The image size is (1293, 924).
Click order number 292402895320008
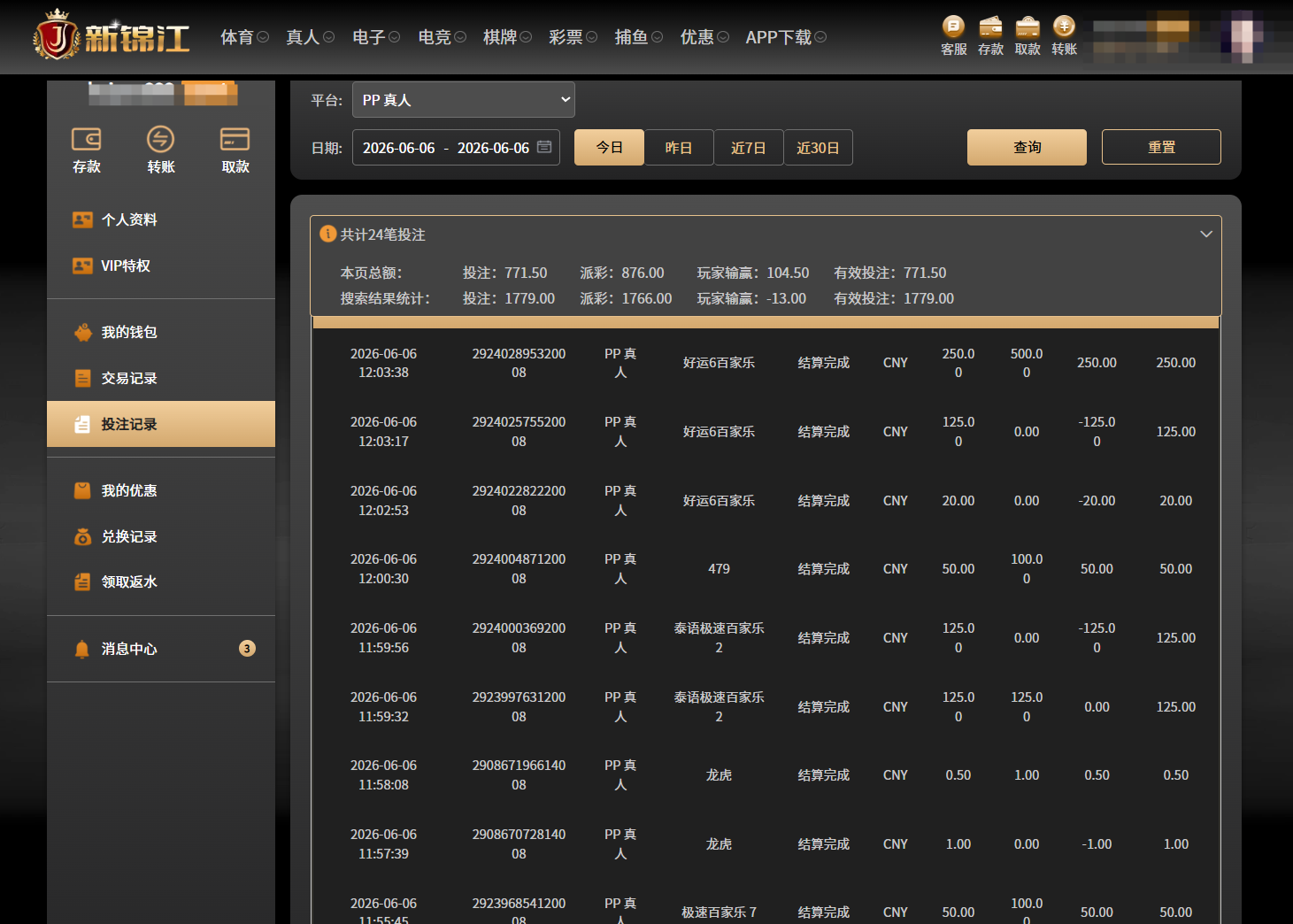point(519,363)
